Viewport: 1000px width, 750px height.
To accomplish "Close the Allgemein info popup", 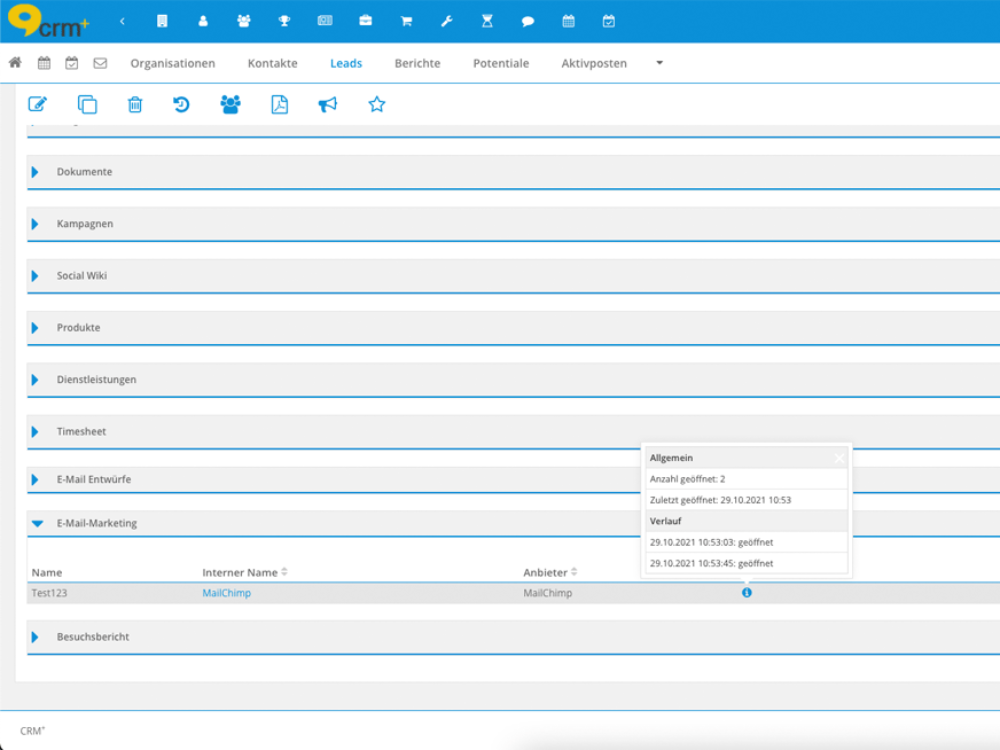I will (x=839, y=458).
